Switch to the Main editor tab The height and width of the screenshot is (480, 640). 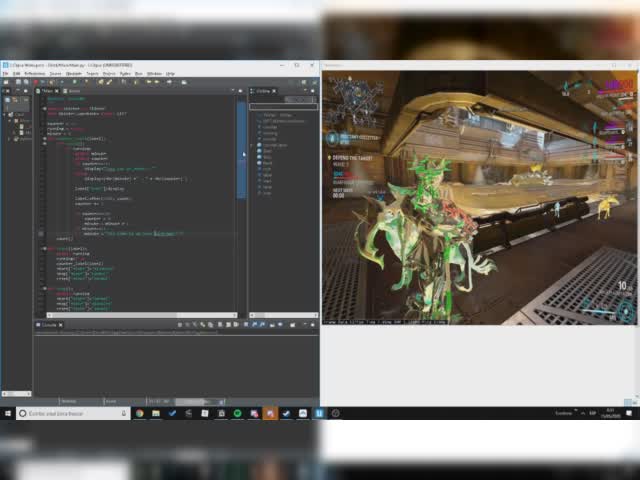click(x=48, y=91)
